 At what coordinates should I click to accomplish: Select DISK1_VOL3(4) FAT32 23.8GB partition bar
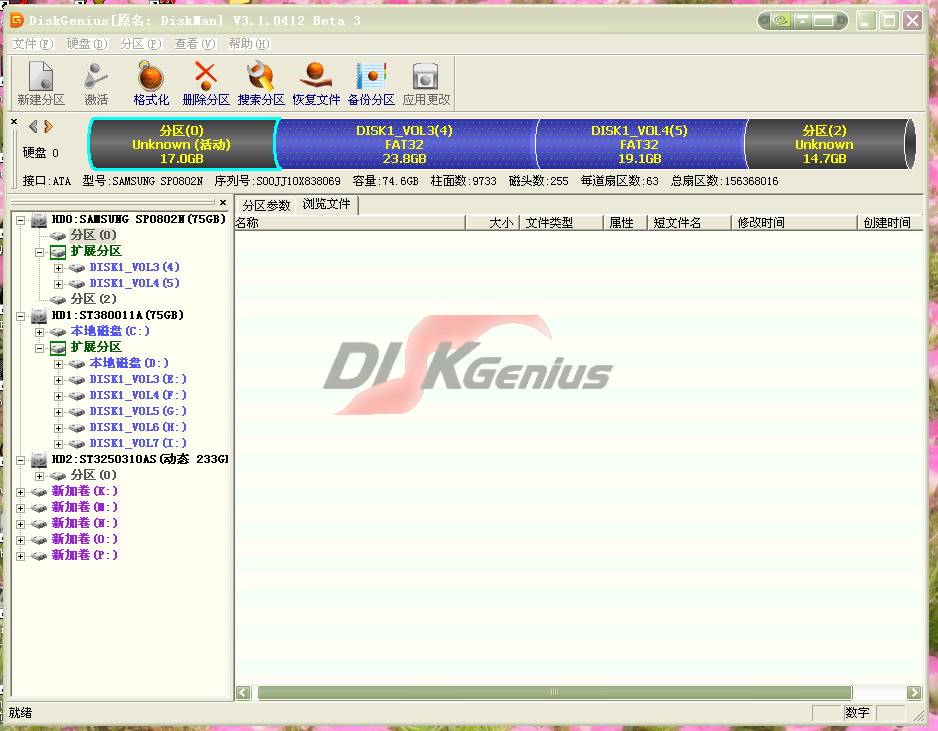405,144
